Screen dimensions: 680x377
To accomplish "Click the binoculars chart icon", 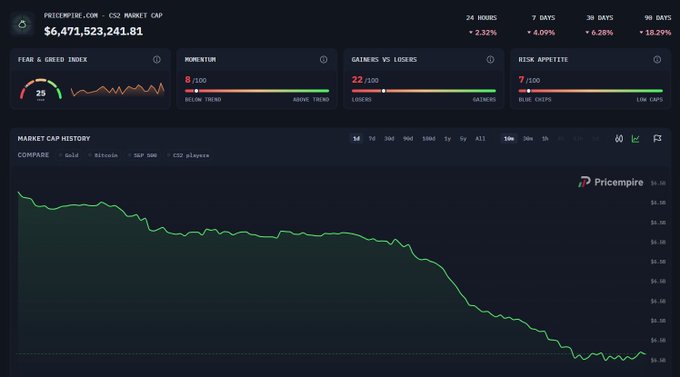I will tap(619, 138).
